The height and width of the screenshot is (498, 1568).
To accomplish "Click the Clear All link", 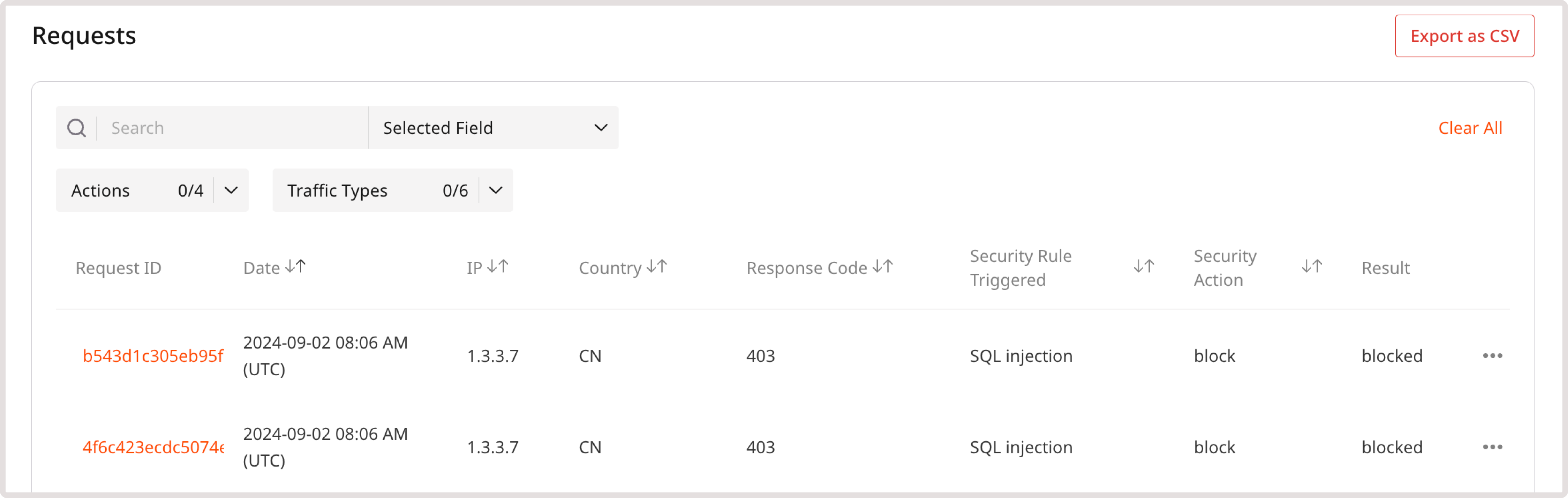I will pyautogui.click(x=1470, y=127).
